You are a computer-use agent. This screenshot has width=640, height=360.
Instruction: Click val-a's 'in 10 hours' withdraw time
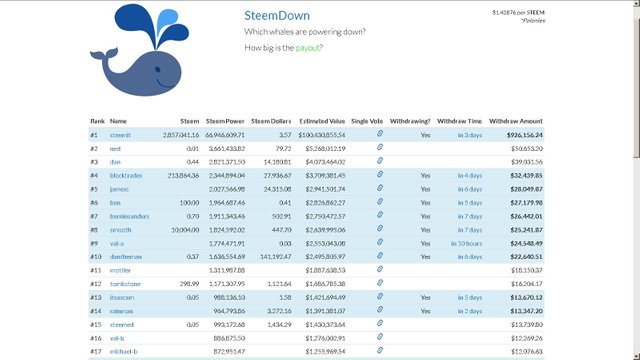pos(466,243)
